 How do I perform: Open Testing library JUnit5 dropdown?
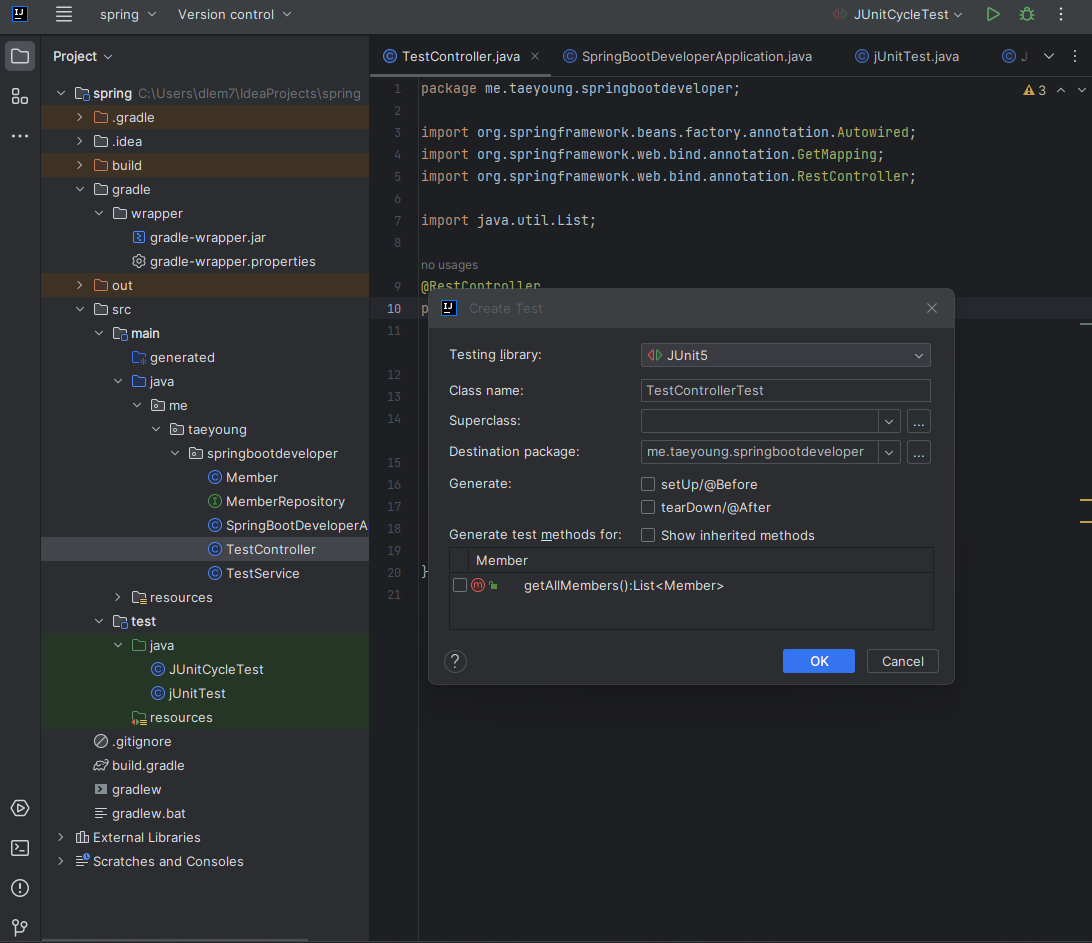click(x=785, y=355)
